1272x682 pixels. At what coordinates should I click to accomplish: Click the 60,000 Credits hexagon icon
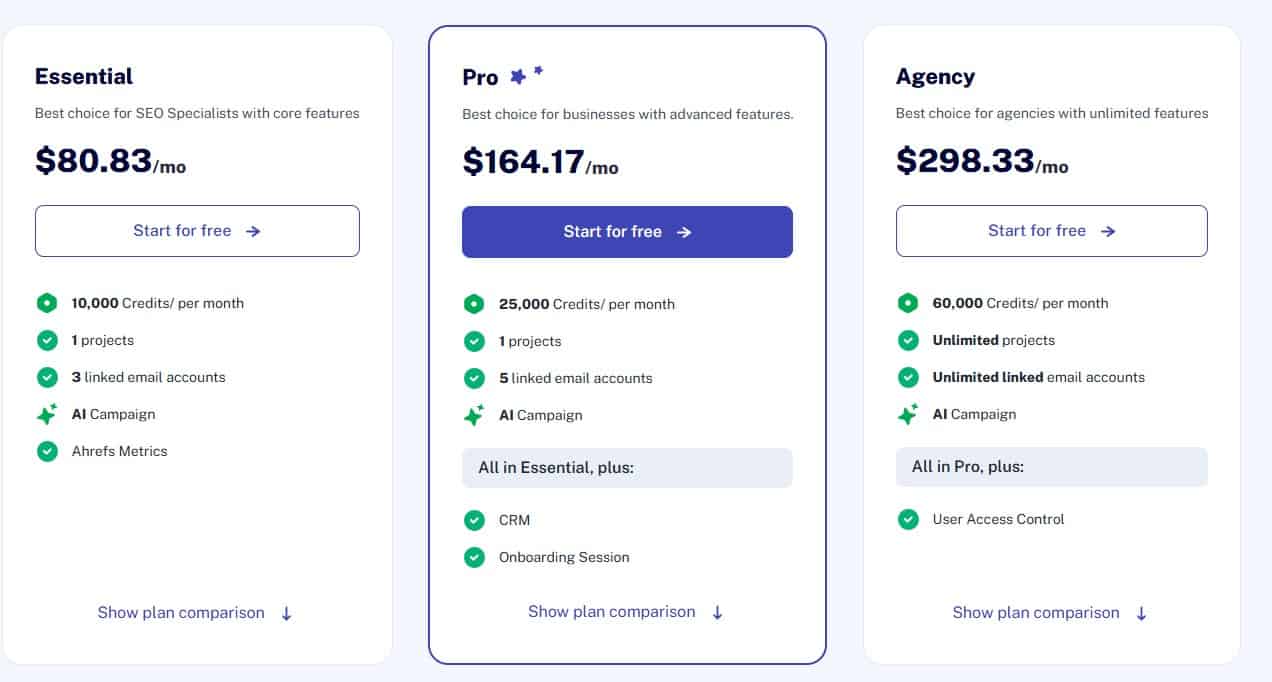tap(908, 303)
